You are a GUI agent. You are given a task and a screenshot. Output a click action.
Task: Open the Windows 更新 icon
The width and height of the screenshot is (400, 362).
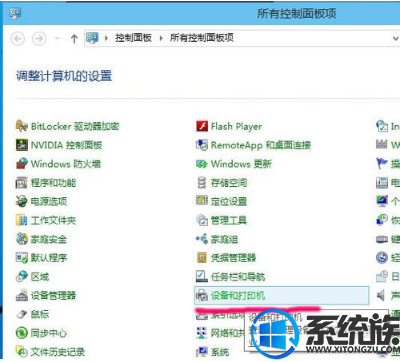[202, 164]
